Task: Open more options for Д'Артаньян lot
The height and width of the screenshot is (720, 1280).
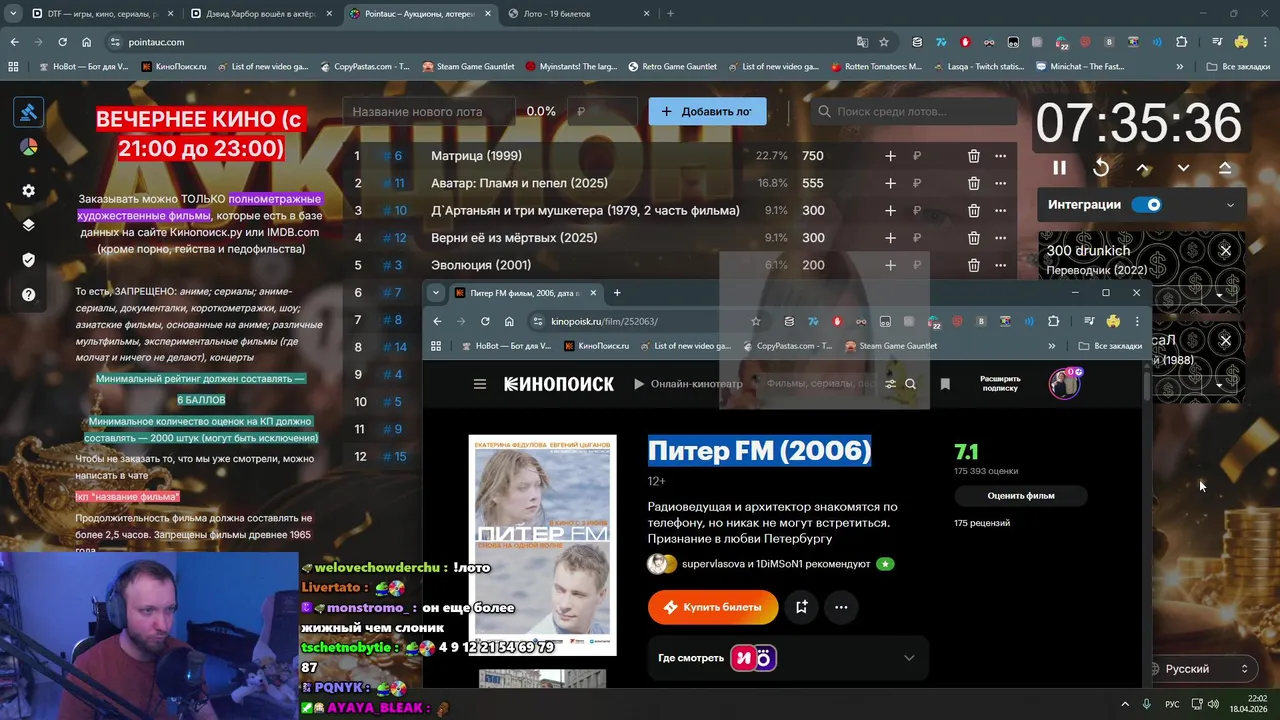Action: [1000, 210]
